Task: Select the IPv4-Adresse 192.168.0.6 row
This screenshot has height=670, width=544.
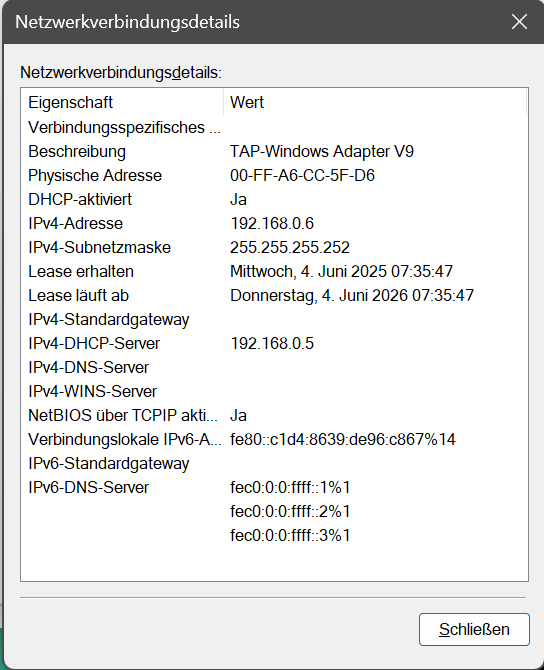Action: (x=274, y=223)
